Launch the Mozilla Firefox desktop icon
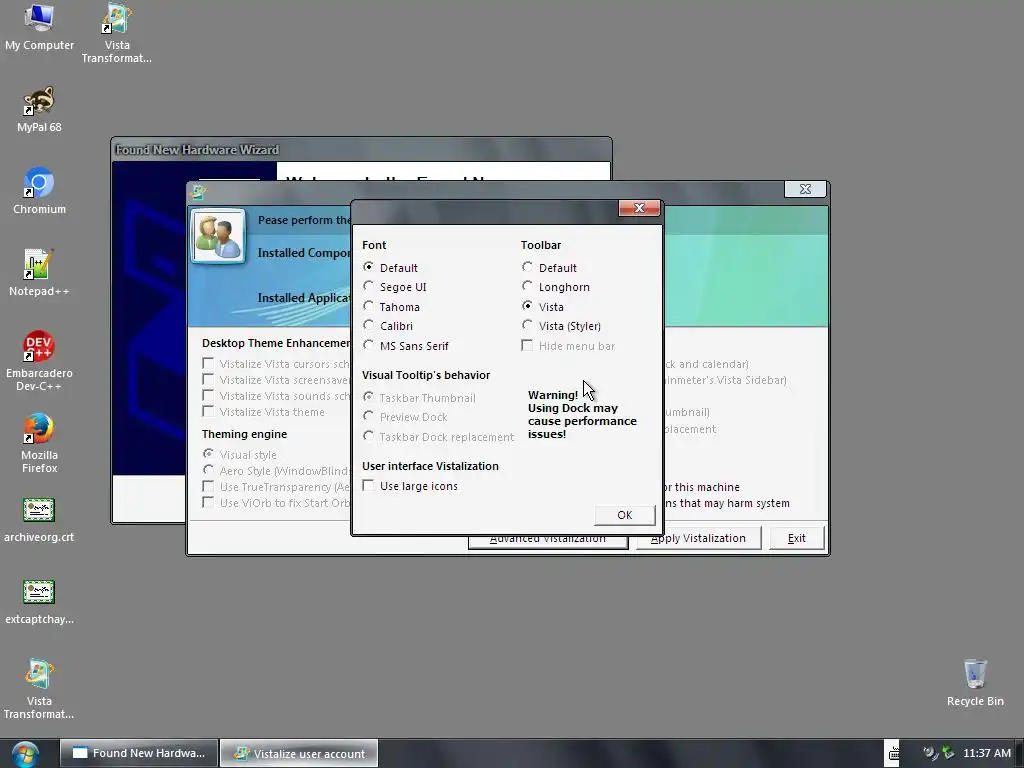 pyautogui.click(x=39, y=443)
